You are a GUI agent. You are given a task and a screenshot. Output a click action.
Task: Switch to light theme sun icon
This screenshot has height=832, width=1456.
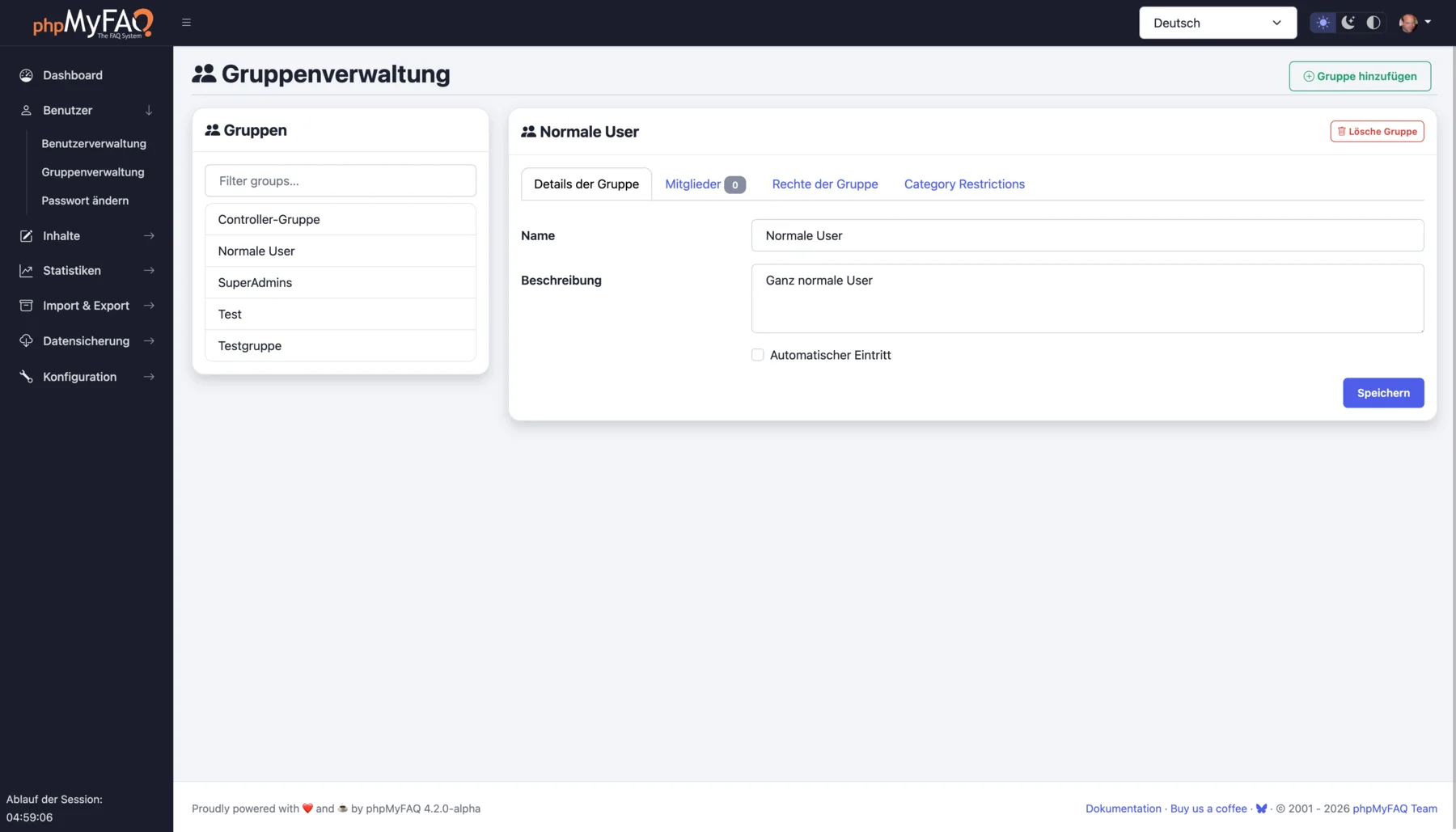[1323, 23]
